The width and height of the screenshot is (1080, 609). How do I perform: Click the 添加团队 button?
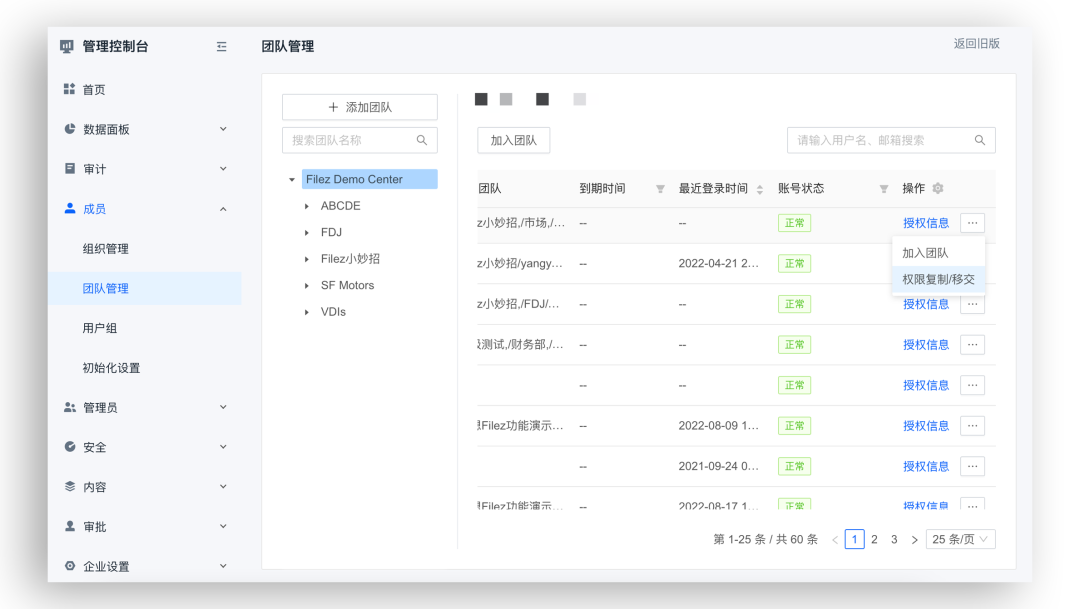(360, 107)
